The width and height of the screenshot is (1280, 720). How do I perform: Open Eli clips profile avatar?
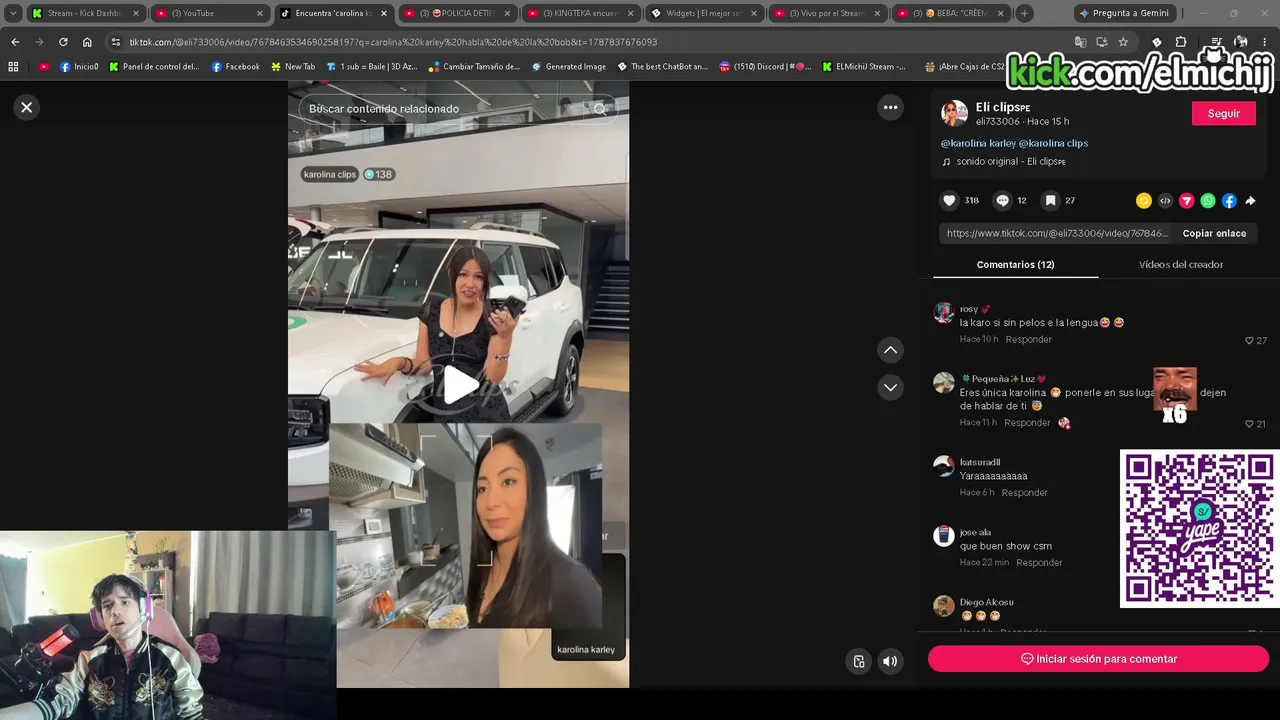point(954,113)
